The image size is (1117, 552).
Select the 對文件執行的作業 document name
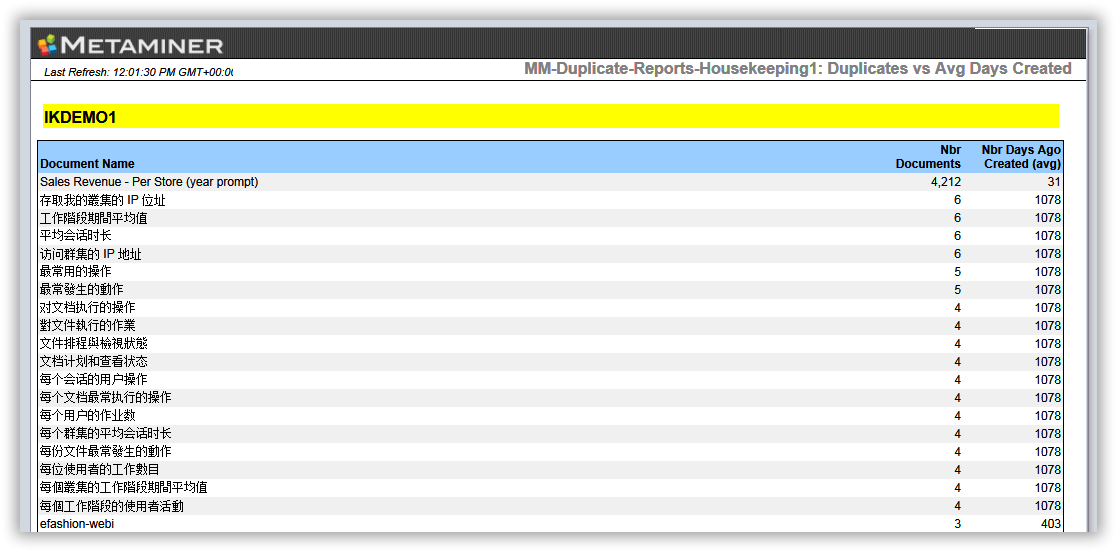tap(88, 326)
